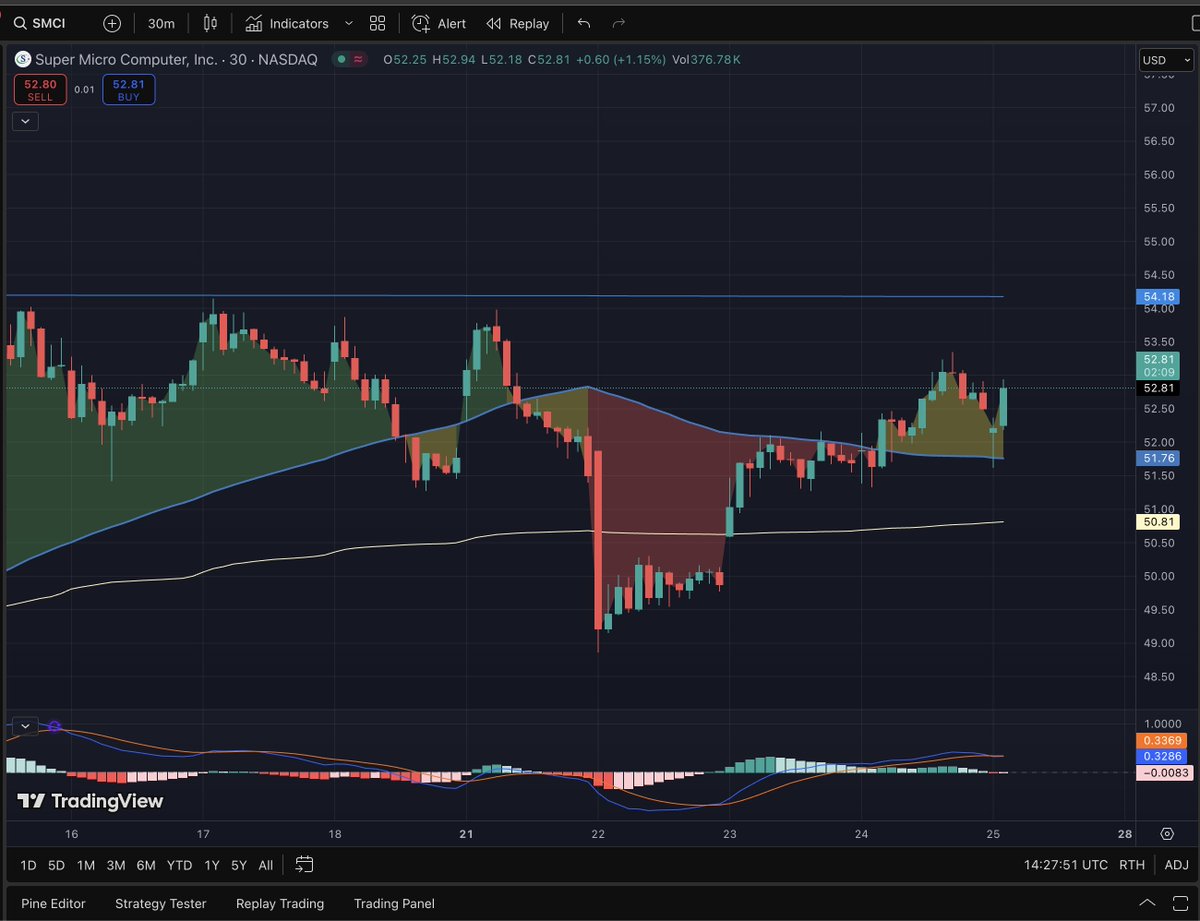Open the indicator templates grid icon
The height and width of the screenshot is (921, 1200).
click(377, 23)
